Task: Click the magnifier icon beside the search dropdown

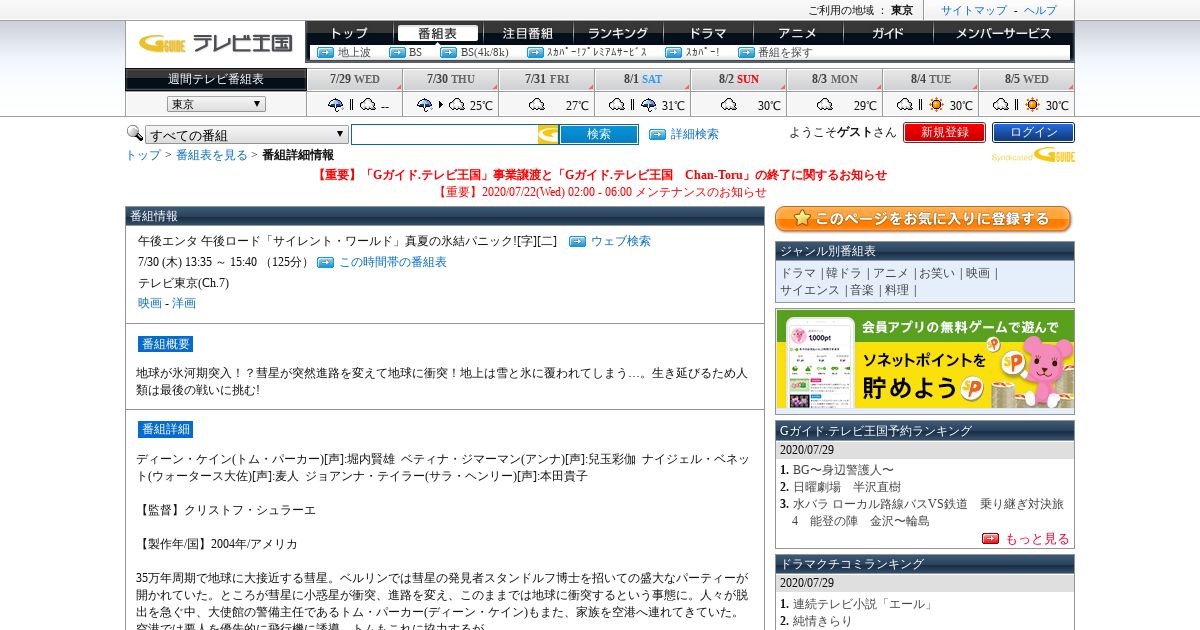Action: tap(134, 133)
